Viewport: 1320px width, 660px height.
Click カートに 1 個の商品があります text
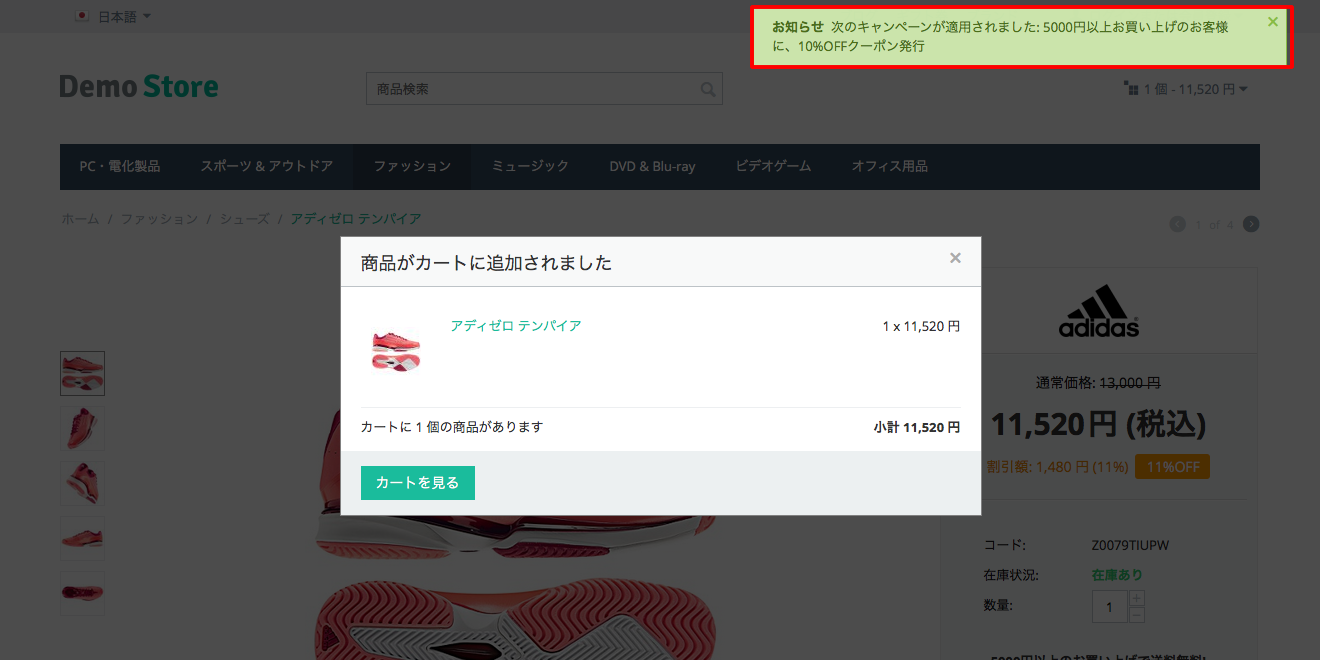[452, 427]
